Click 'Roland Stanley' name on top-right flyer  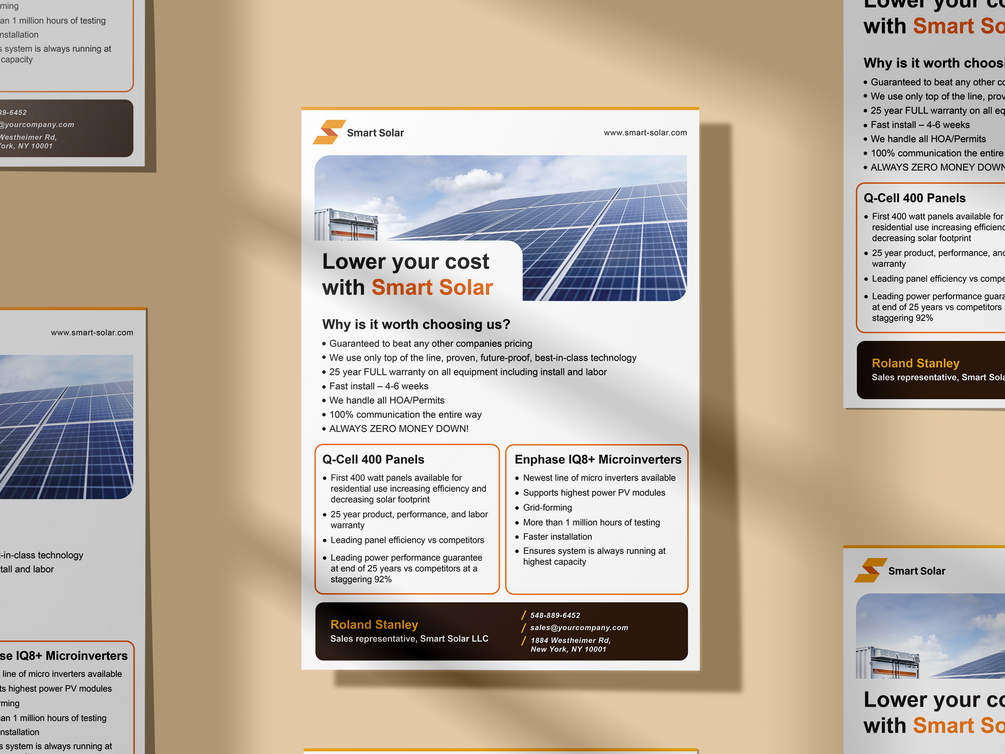[915, 364]
